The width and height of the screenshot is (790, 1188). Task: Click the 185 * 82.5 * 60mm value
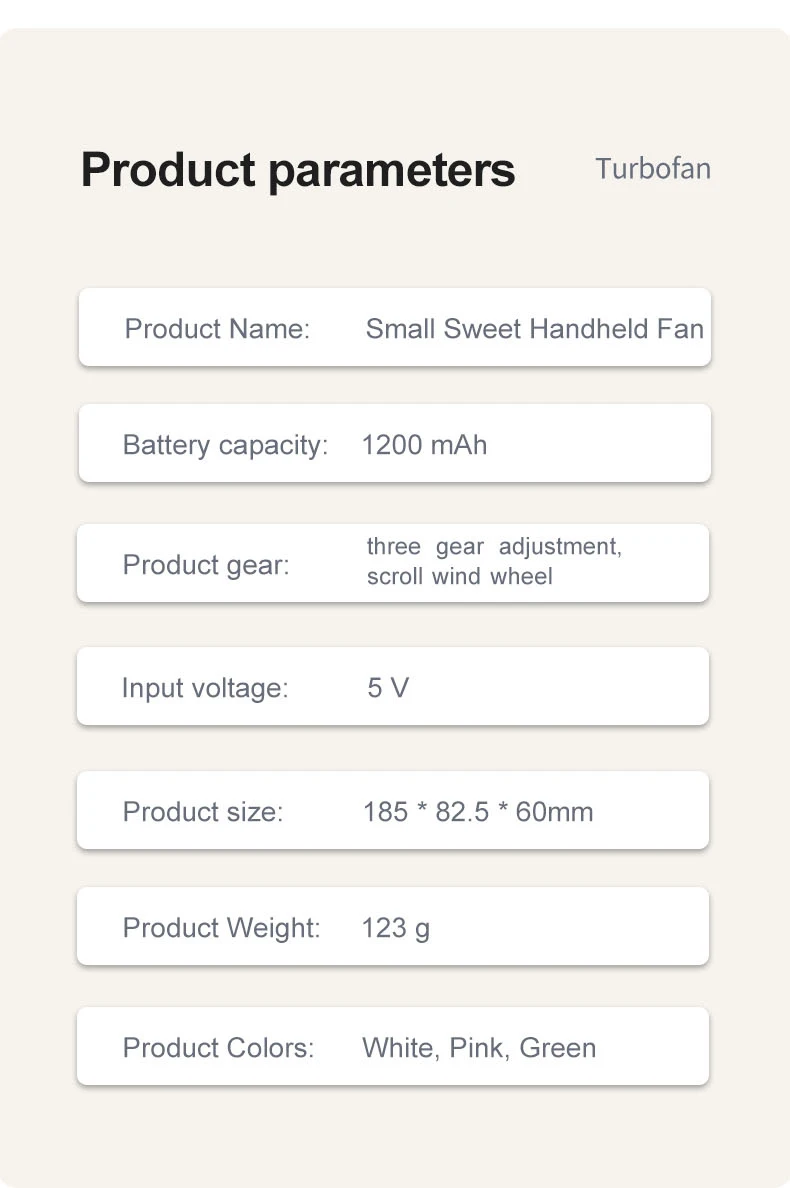pyautogui.click(x=478, y=811)
